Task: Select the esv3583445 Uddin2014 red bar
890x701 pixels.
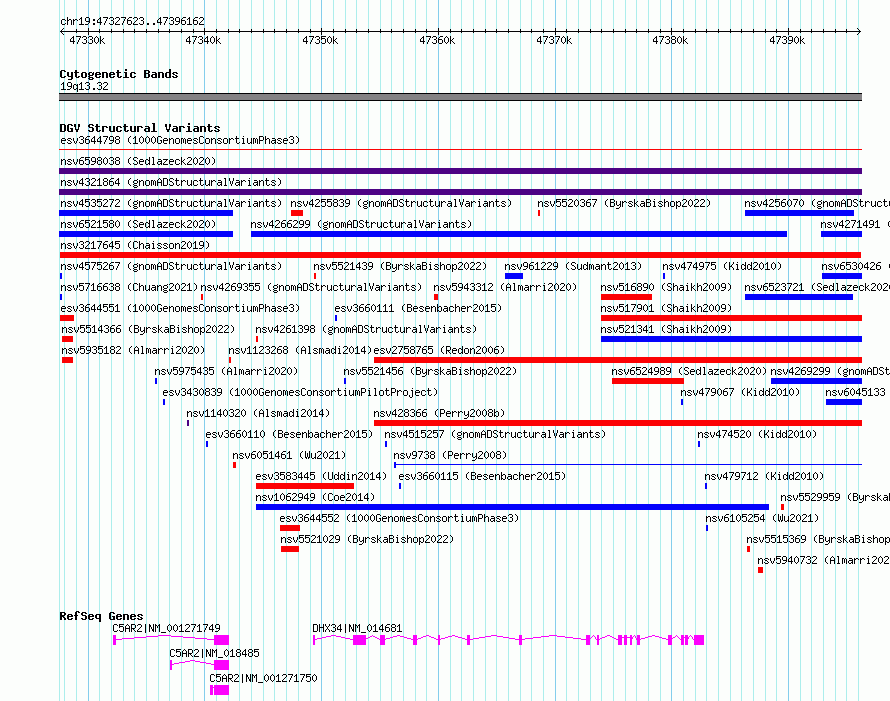Action: point(305,486)
